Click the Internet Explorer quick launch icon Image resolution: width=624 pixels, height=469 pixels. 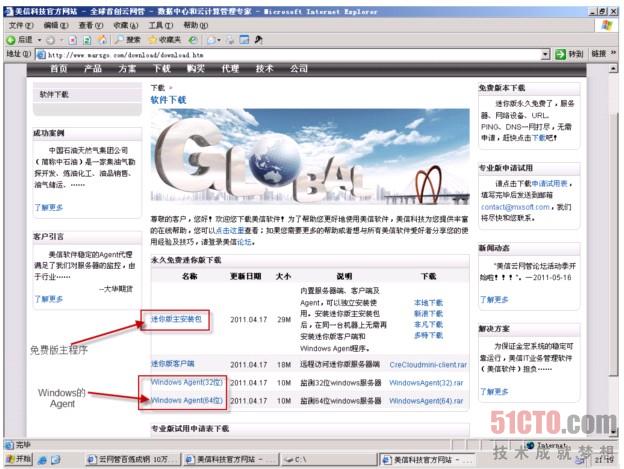42,459
